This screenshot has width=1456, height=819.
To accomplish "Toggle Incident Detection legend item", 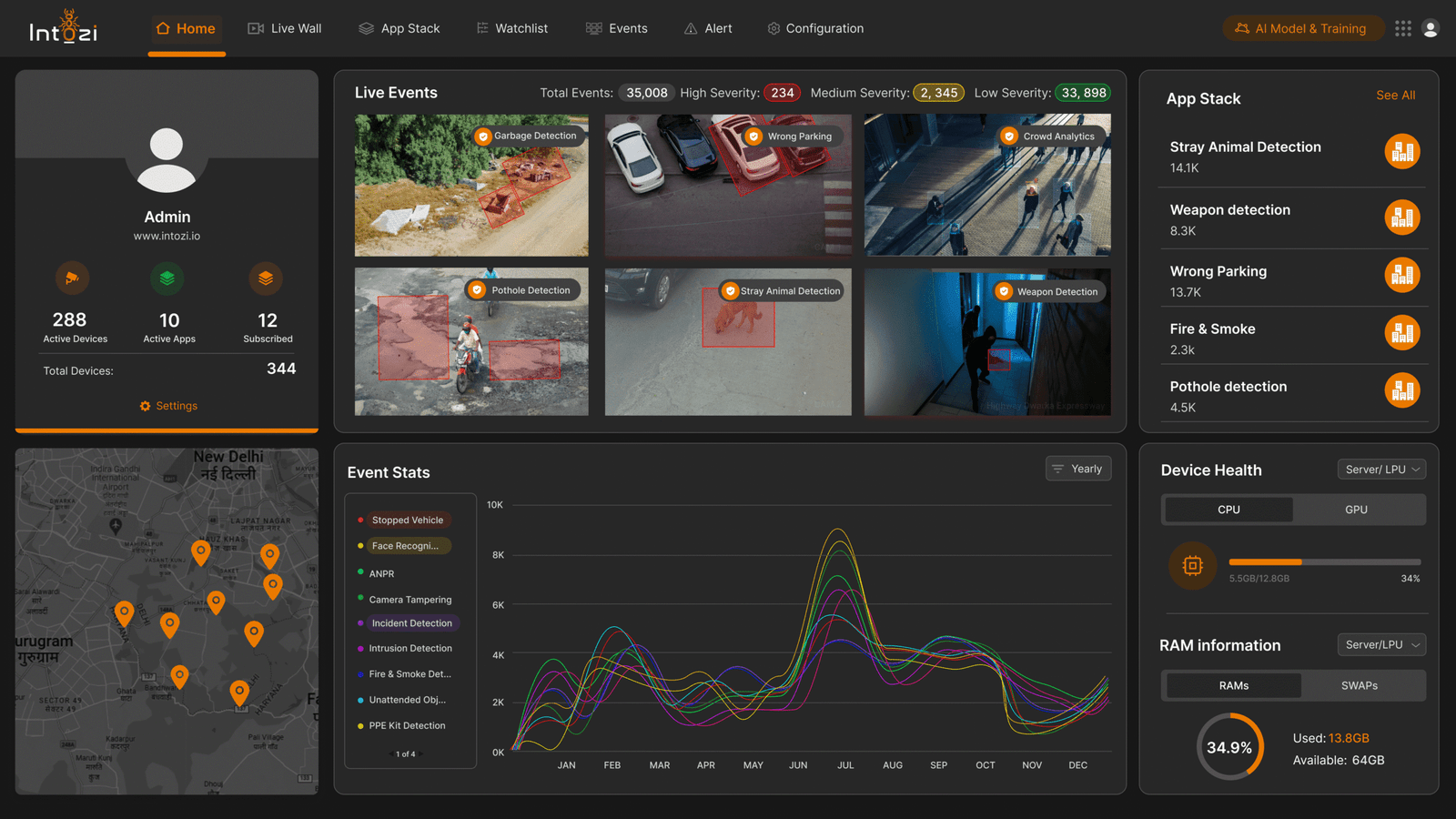I will coord(410,623).
